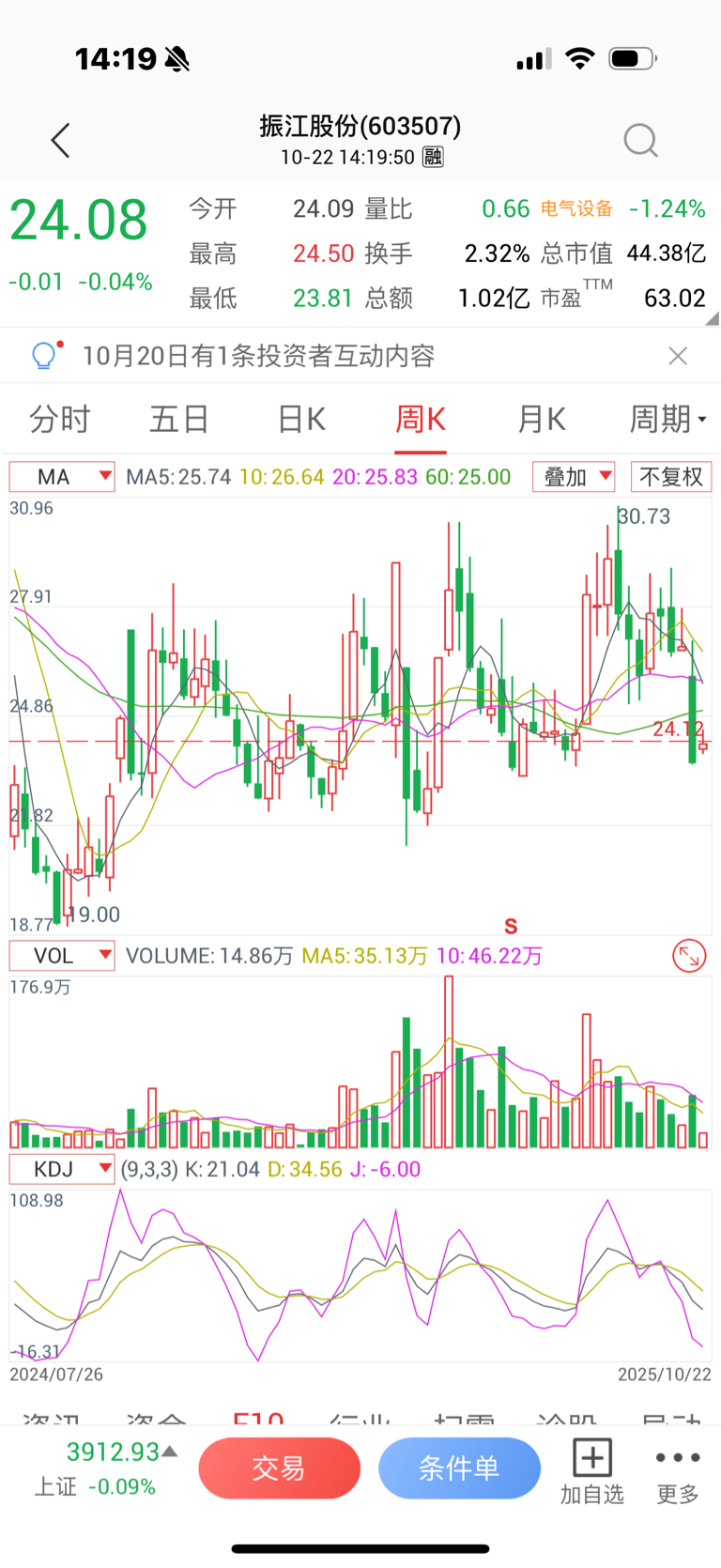
Task: Open the VOL indicator dropdown
Action: click(x=62, y=956)
